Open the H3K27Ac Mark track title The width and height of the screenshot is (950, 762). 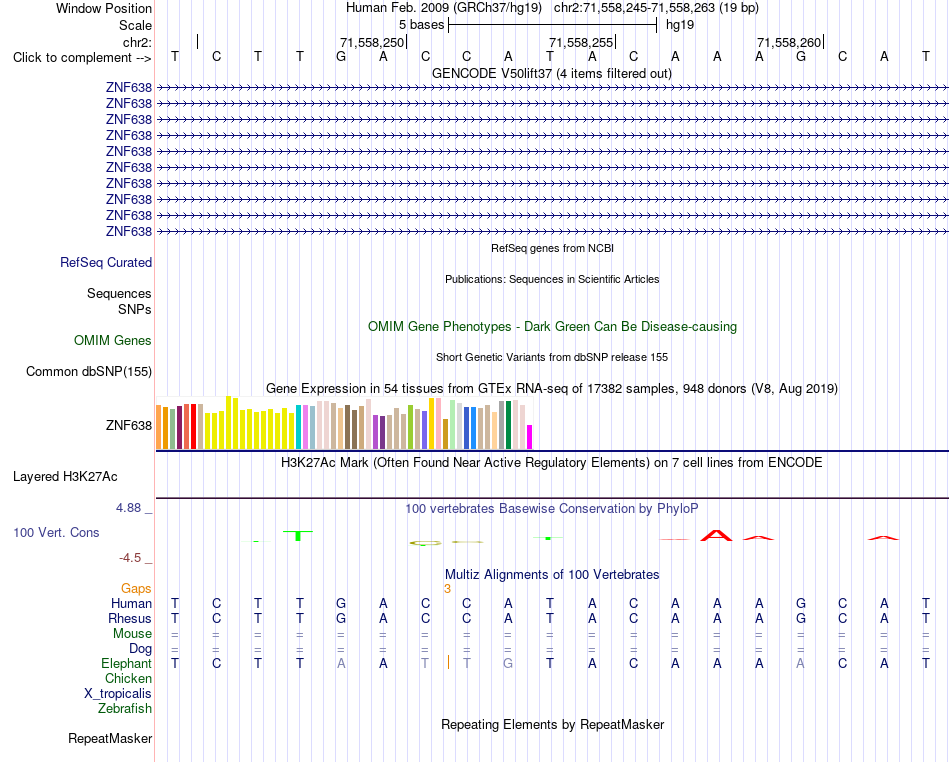point(551,463)
